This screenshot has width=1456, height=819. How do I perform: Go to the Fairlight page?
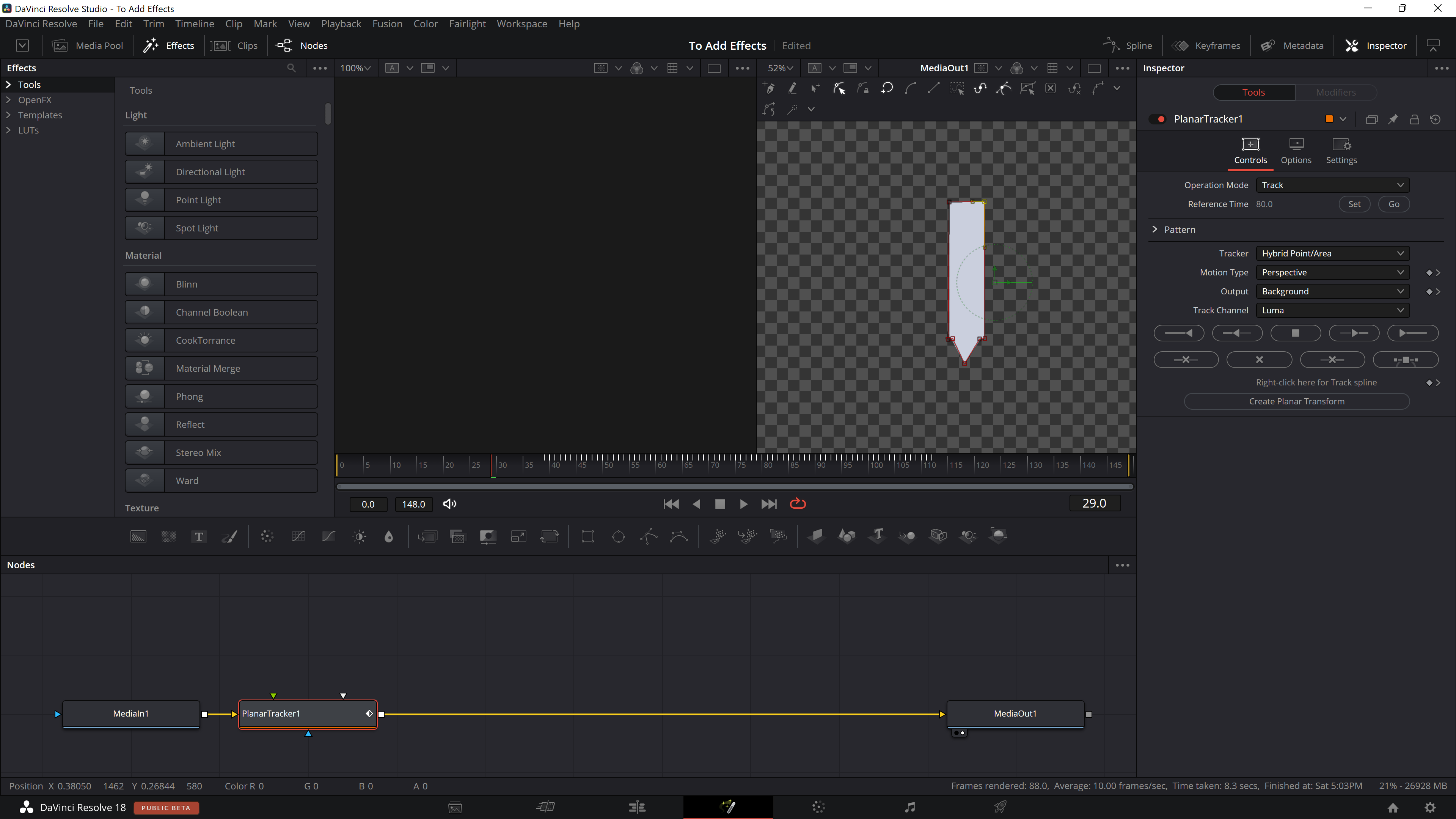(x=909, y=807)
